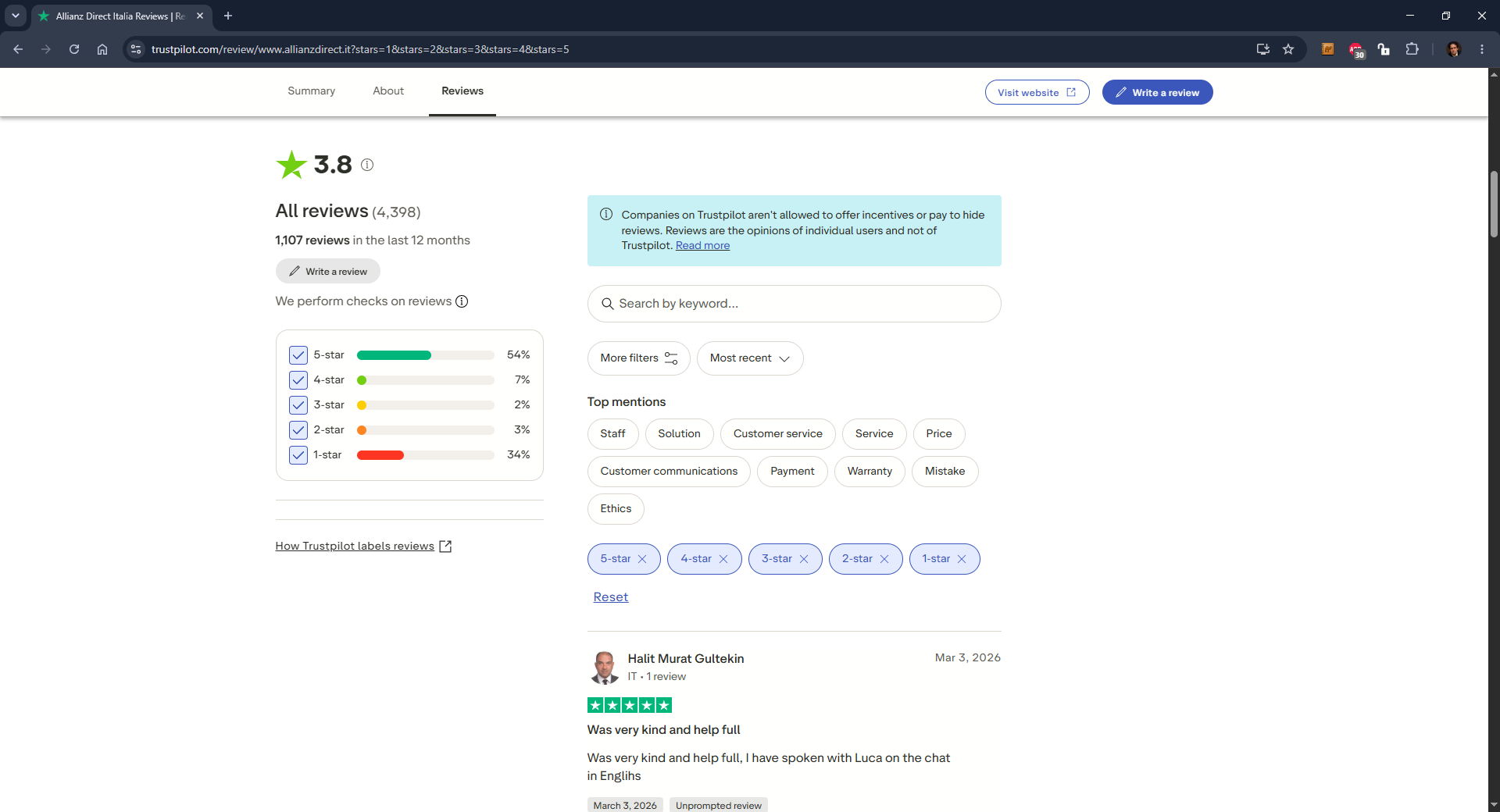This screenshot has height=812, width=1500.
Task: Select the Customer communications mention
Action: [669, 472]
